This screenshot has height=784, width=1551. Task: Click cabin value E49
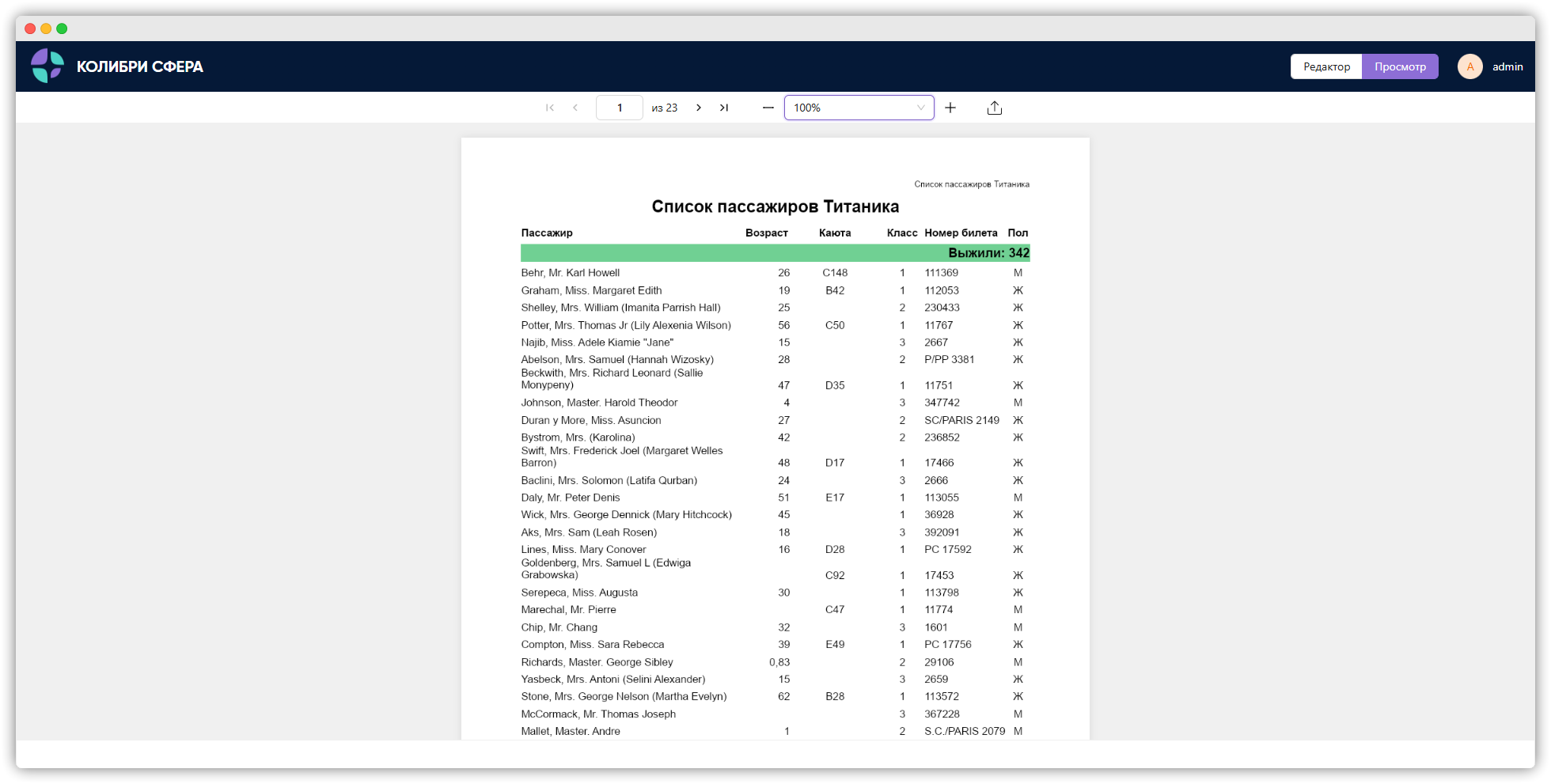tap(835, 644)
